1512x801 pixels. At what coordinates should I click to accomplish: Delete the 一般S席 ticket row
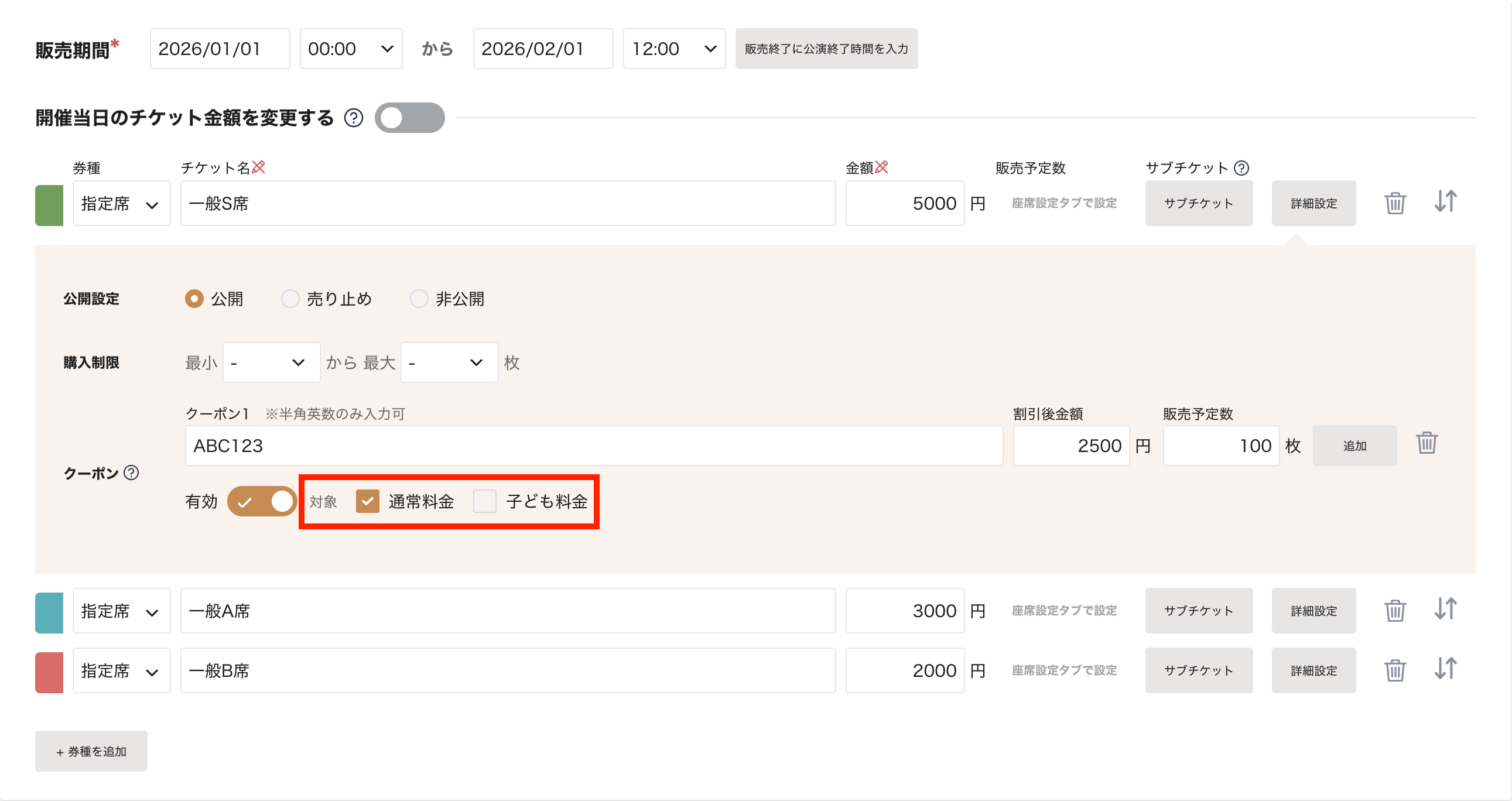[1395, 203]
